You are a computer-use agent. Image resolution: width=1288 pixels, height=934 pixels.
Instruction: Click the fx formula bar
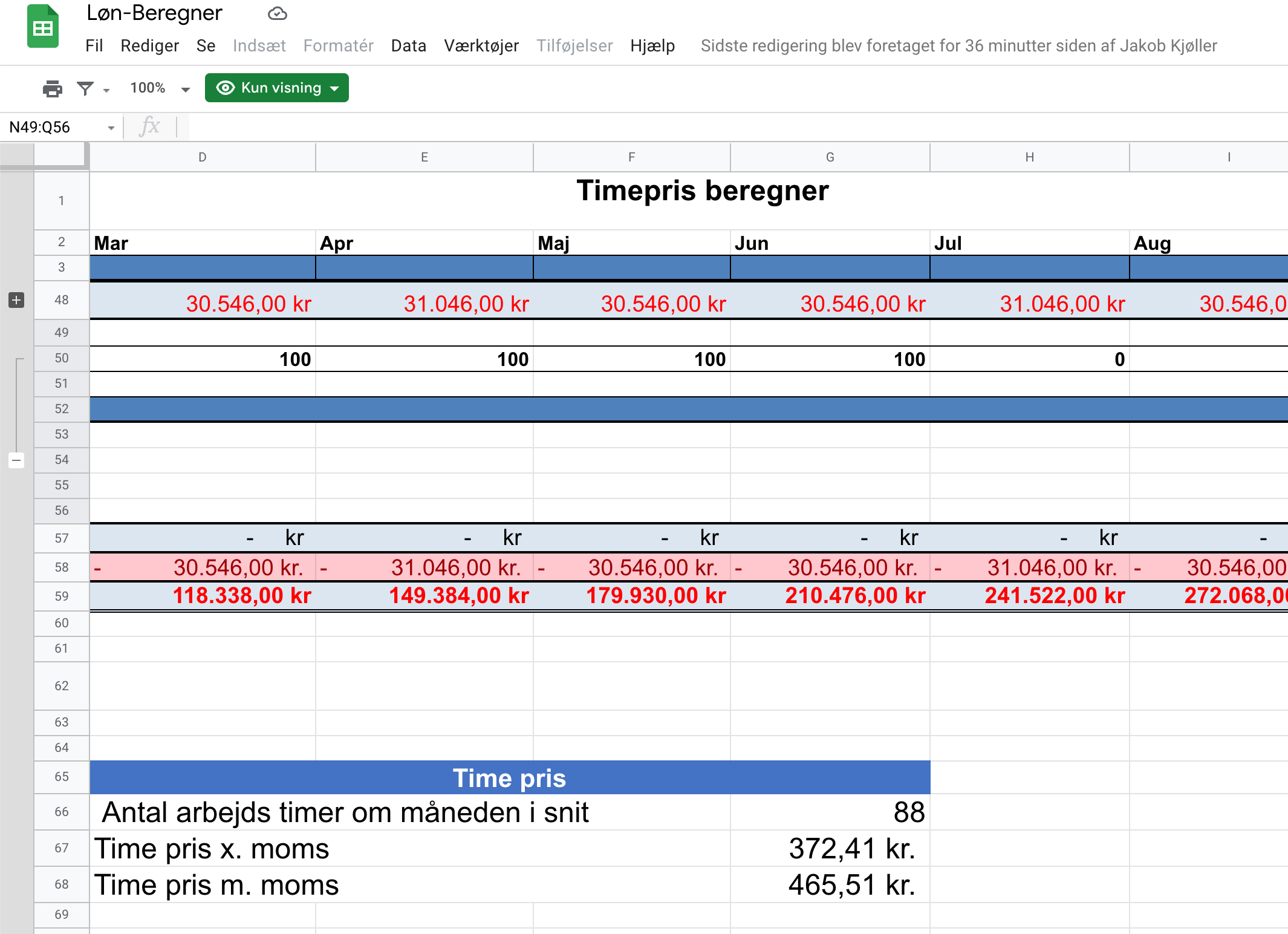(x=738, y=127)
